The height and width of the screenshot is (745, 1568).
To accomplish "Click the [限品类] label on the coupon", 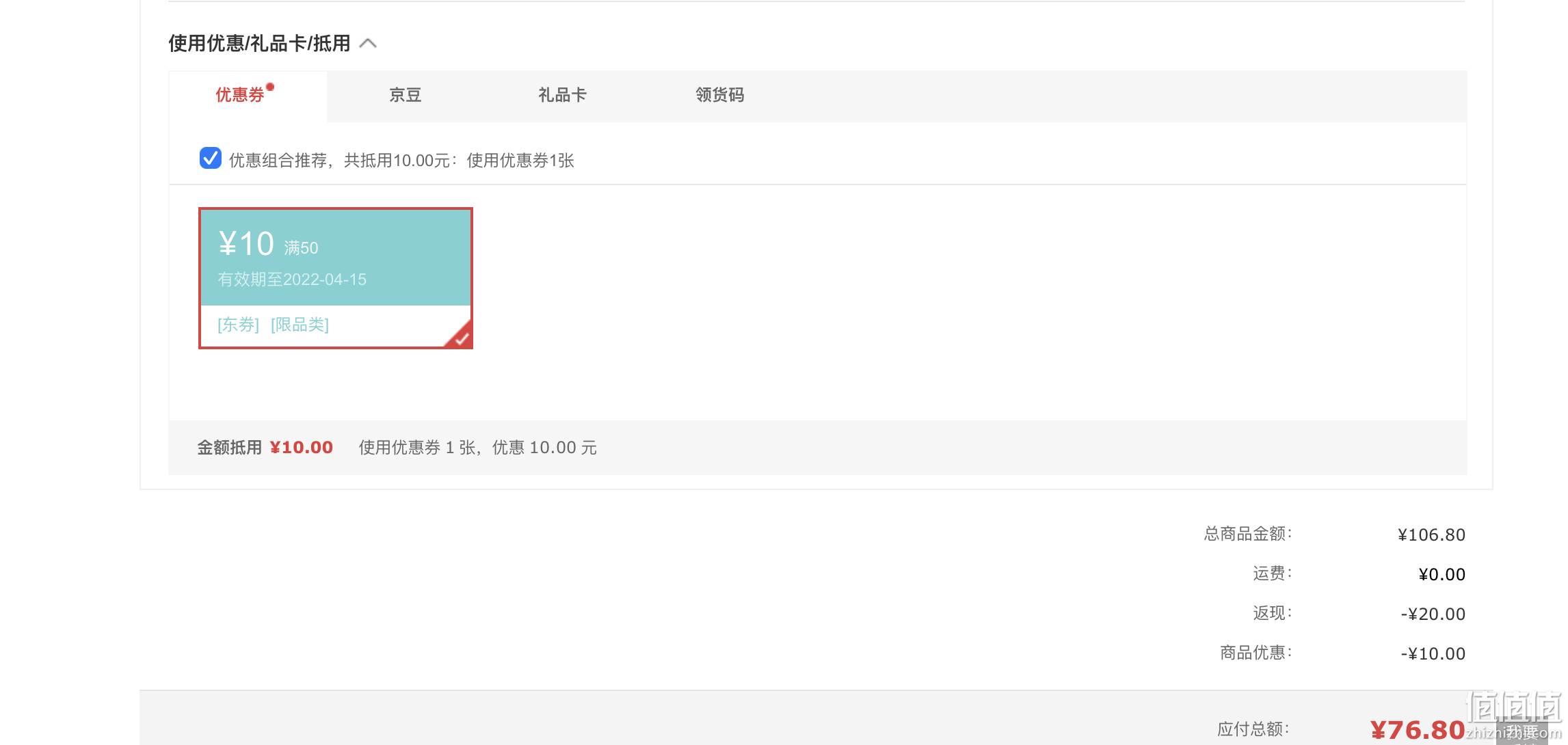I will point(300,325).
